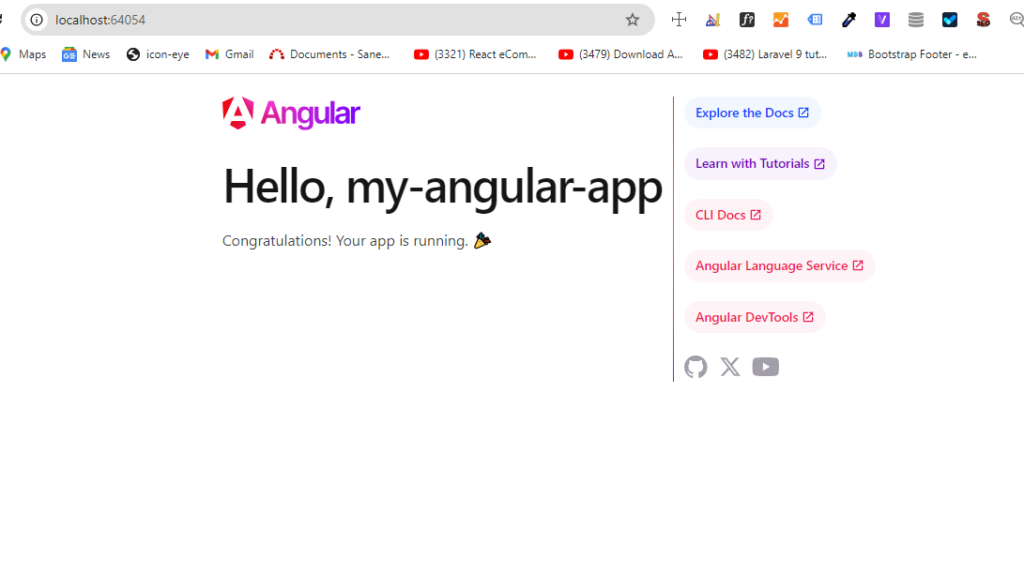The width and height of the screenshot is (1024, 574).
Task: Click the 'Hello, my-angular-app' heading
Action: pyautogui.click(x=443, y=187)
